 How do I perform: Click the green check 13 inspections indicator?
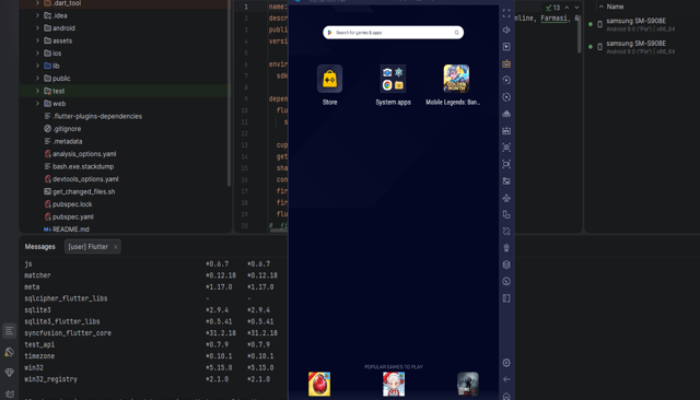[553, 7]
